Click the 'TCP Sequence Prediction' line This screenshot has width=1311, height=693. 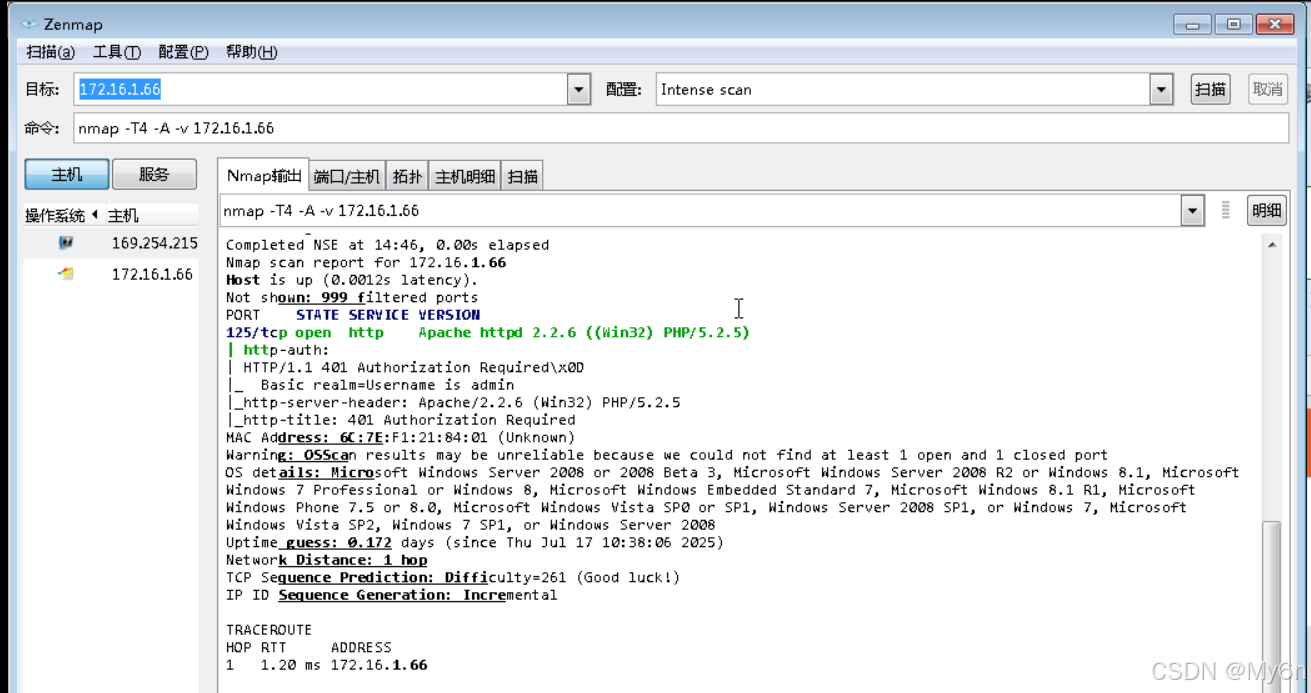coord(453,577)
